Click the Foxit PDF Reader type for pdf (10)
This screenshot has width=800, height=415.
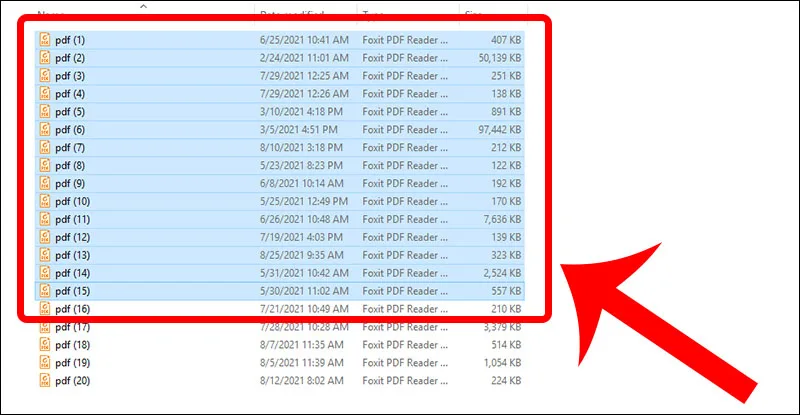(405, 201)
